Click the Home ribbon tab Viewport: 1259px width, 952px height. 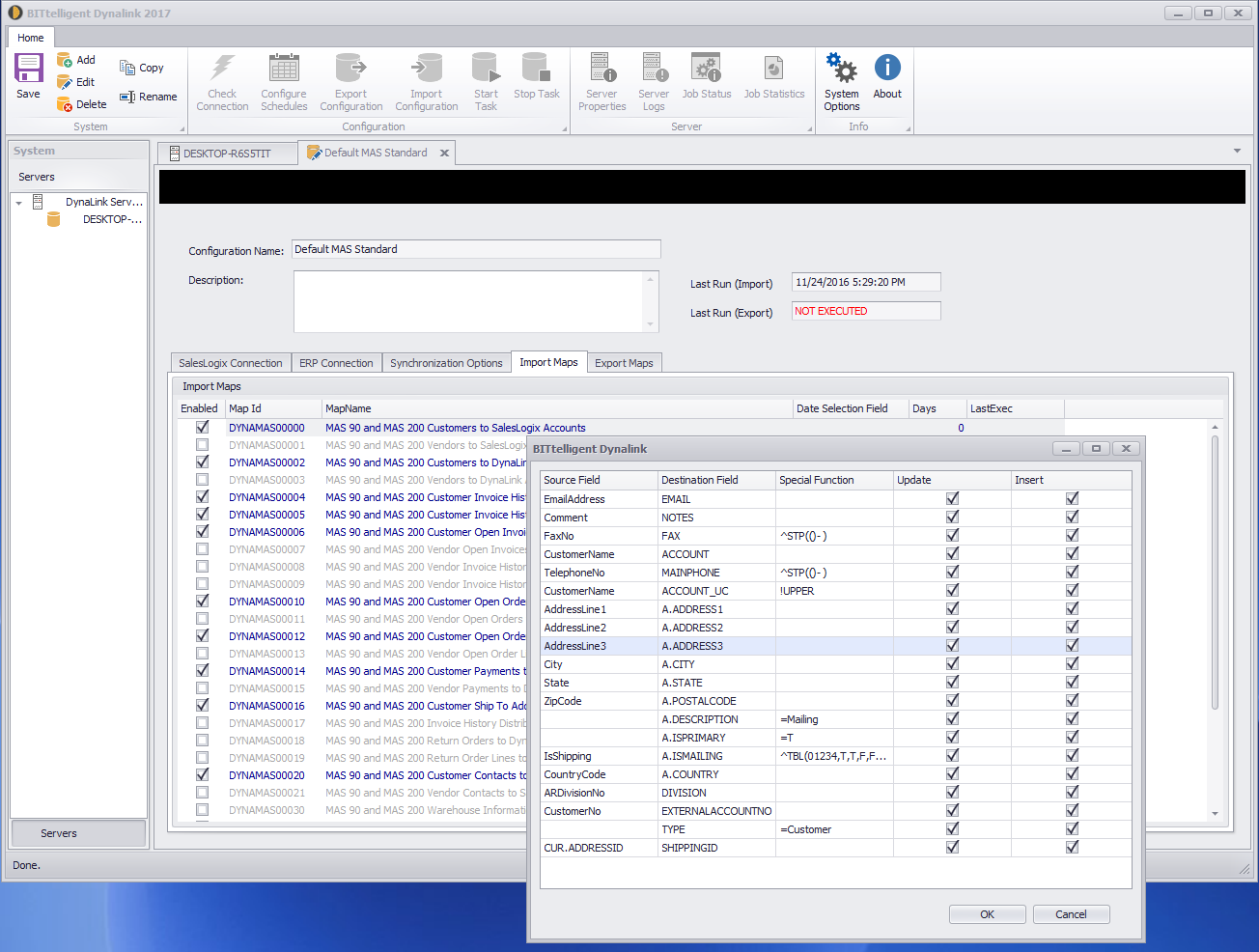click(x=31, y=38)
